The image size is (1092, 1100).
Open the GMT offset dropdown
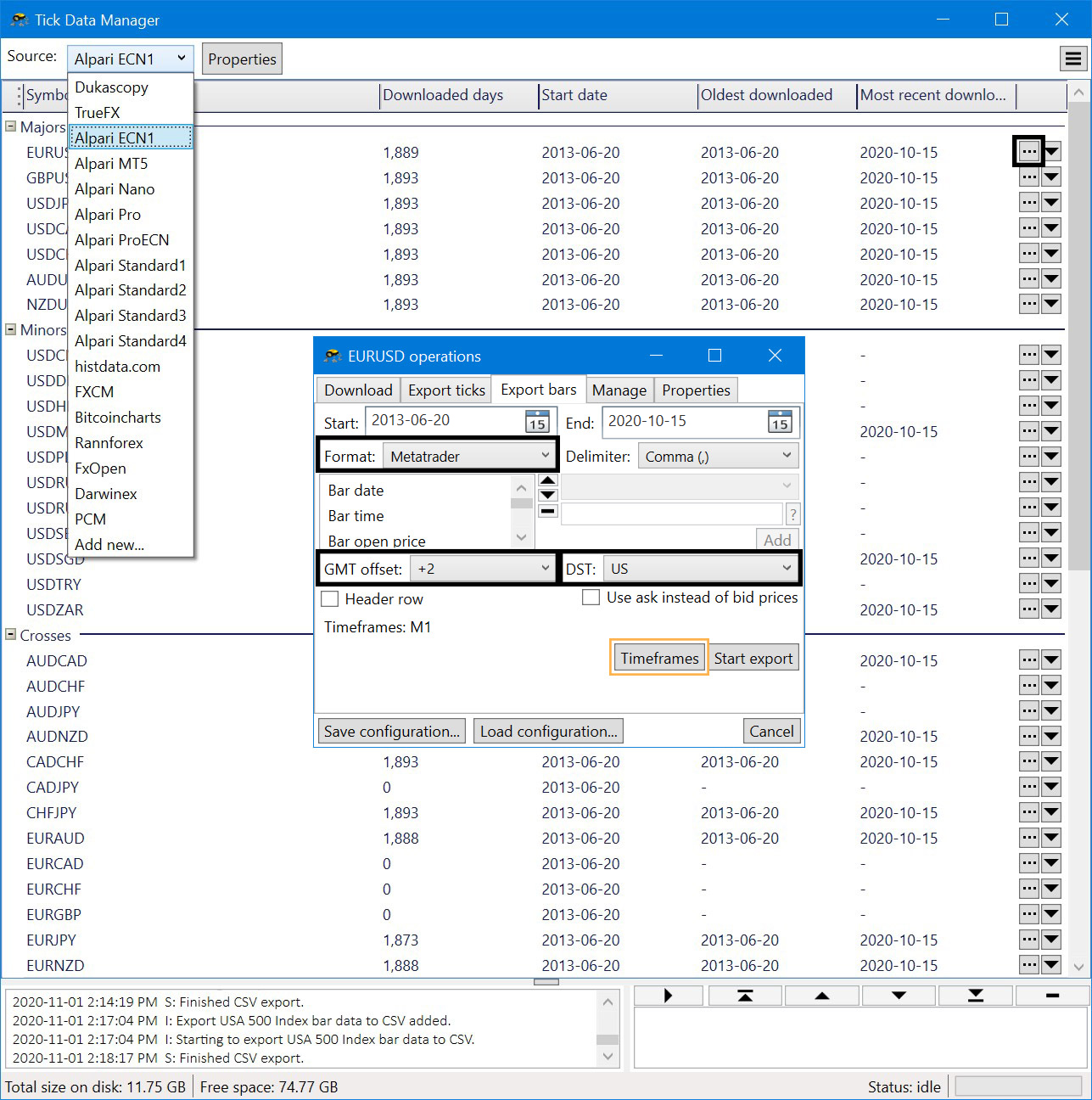point(483,569)
